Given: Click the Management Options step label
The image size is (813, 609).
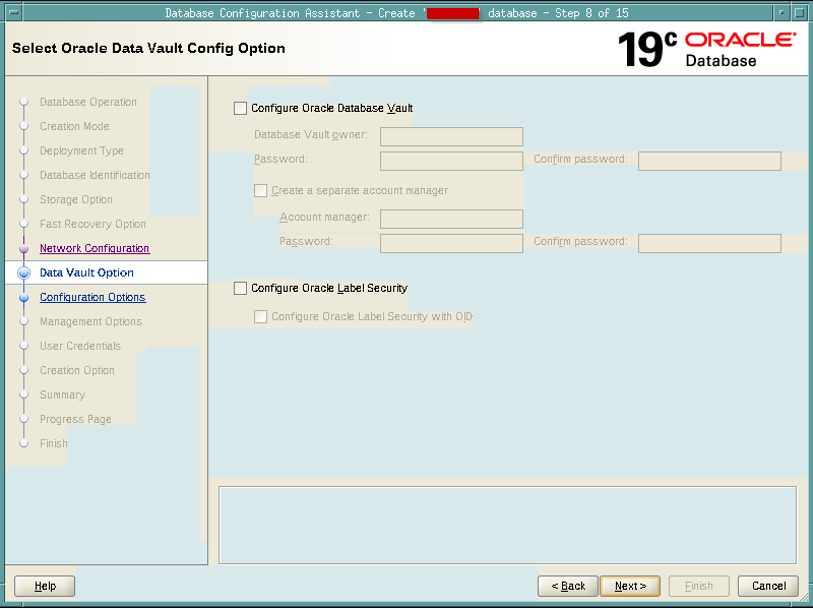Looking at the screenshot, I should coord(91,321).
